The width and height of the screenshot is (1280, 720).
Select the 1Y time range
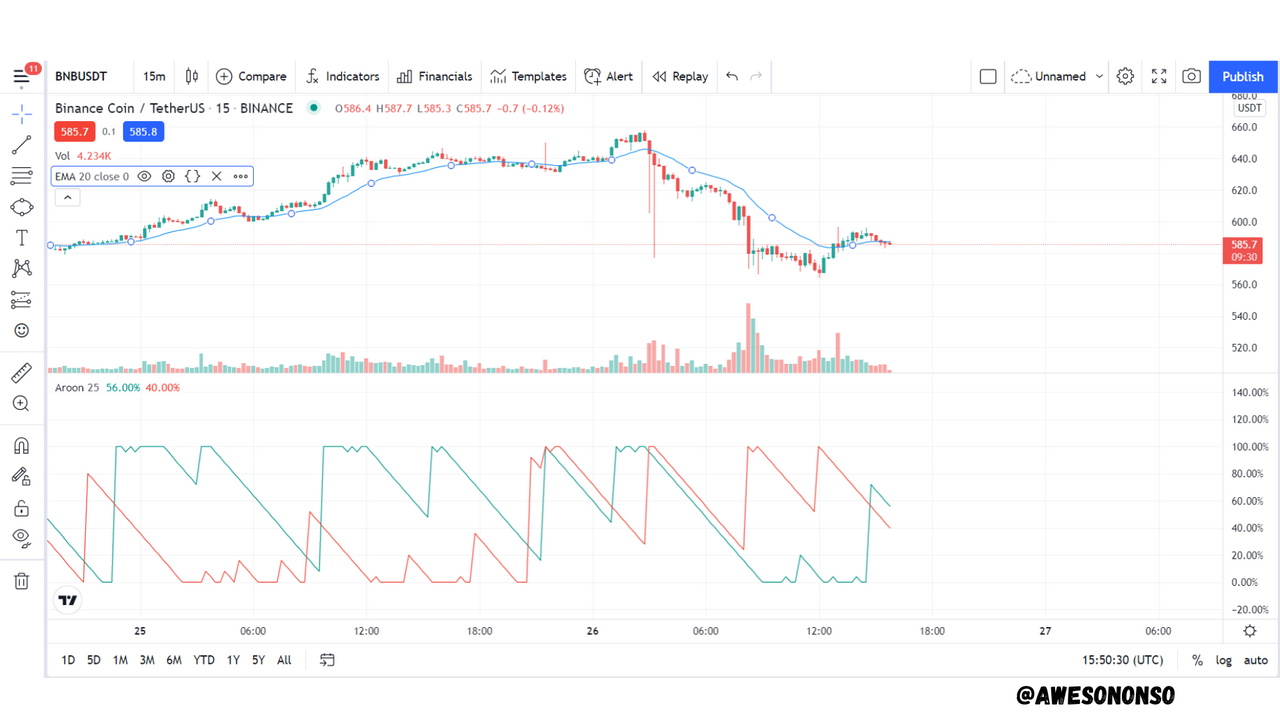point(233,660)
